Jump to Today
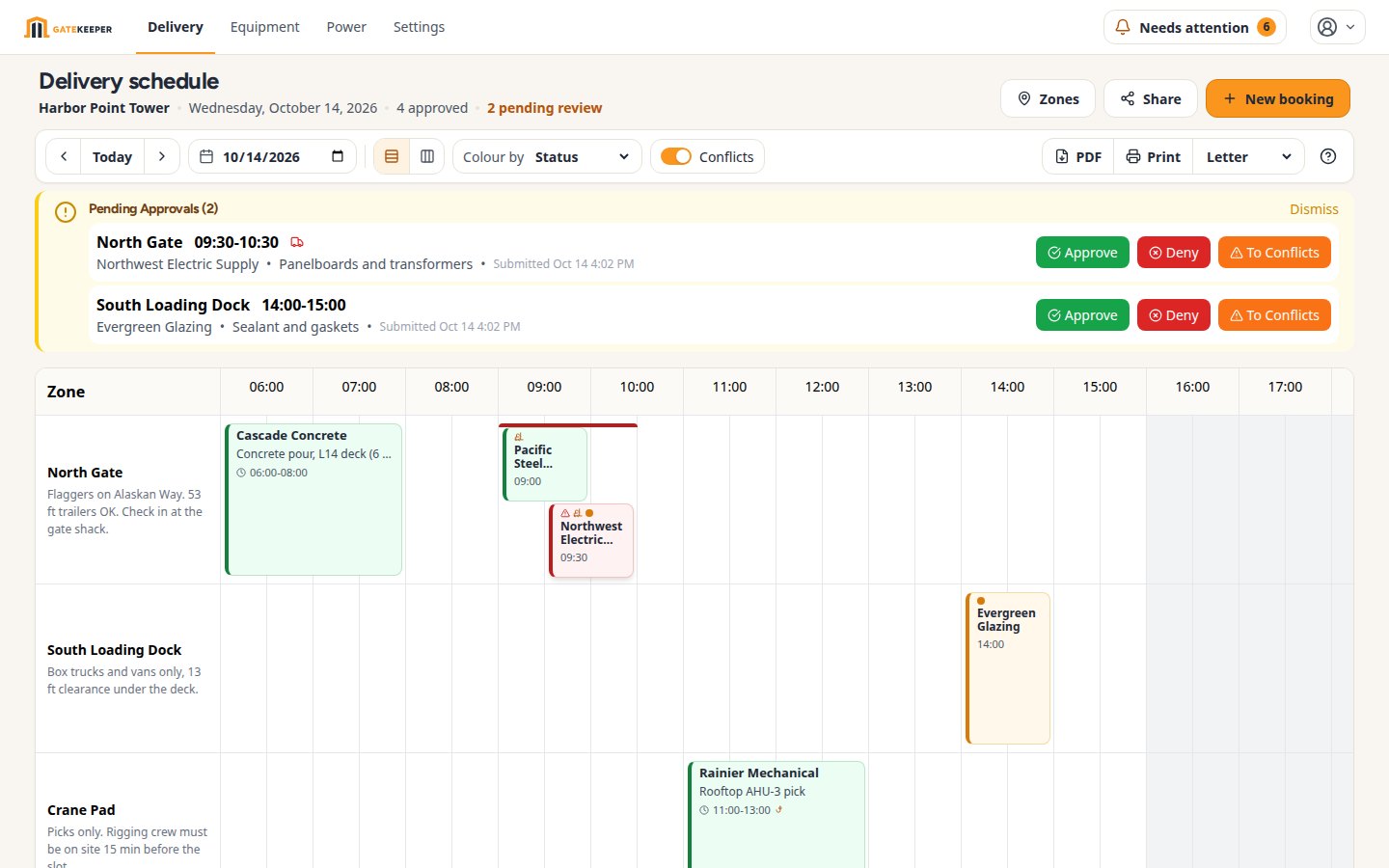 click(112, 156)
